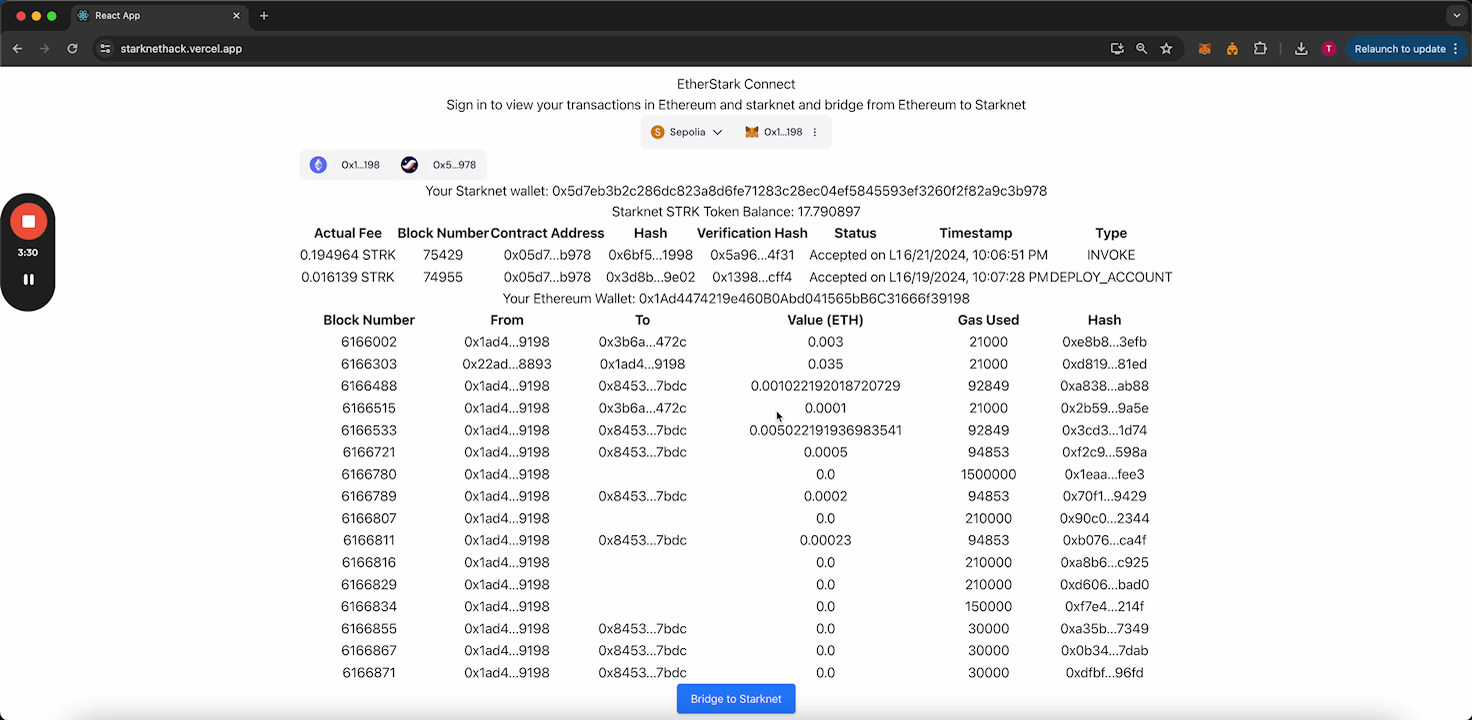Open the three-dot menu beside 0x1...198
This screenshot has width=1472, height=720.
pyautogui.click(x=815, y=132)
